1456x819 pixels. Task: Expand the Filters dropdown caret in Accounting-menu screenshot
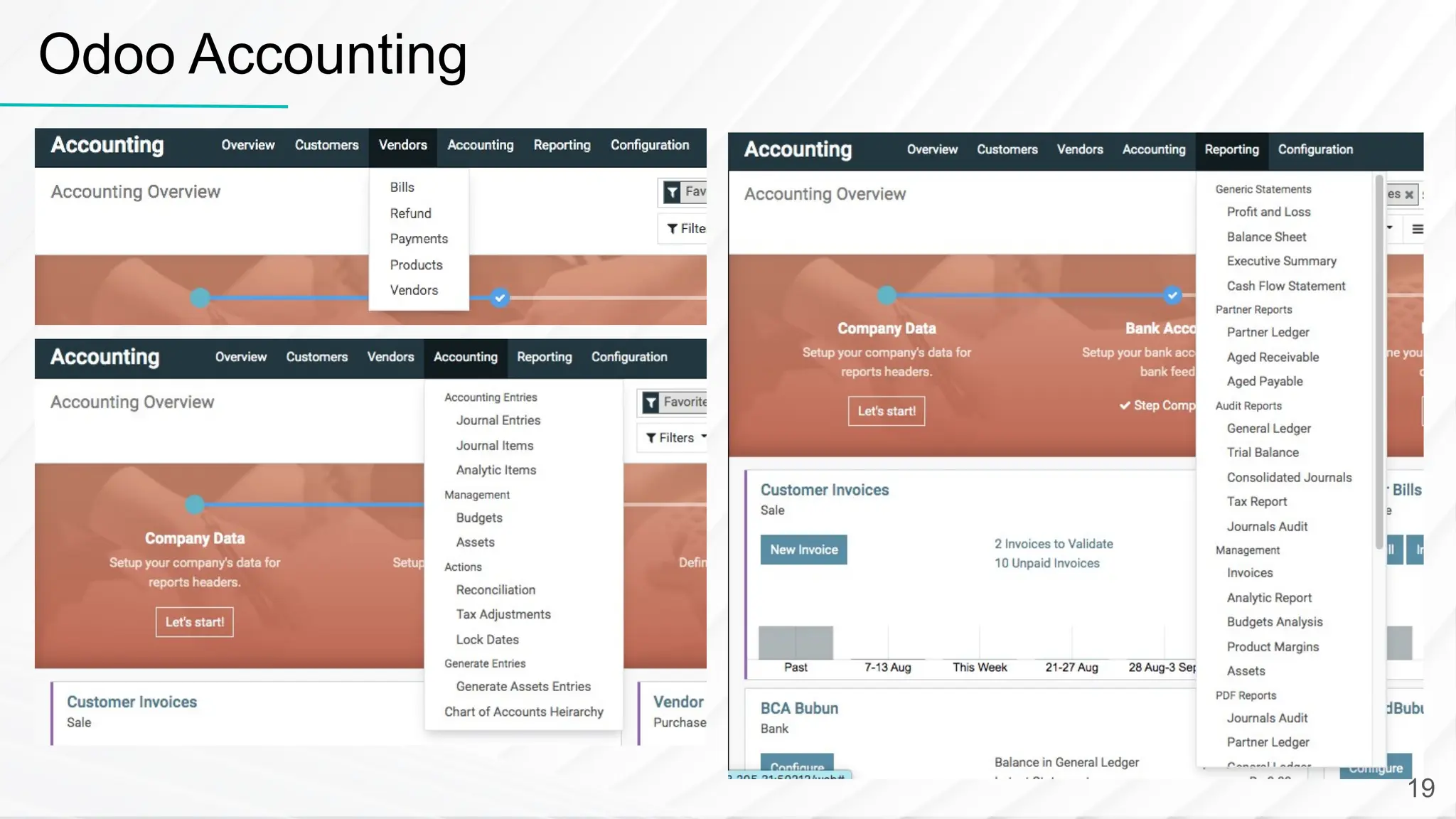(703, 437)
